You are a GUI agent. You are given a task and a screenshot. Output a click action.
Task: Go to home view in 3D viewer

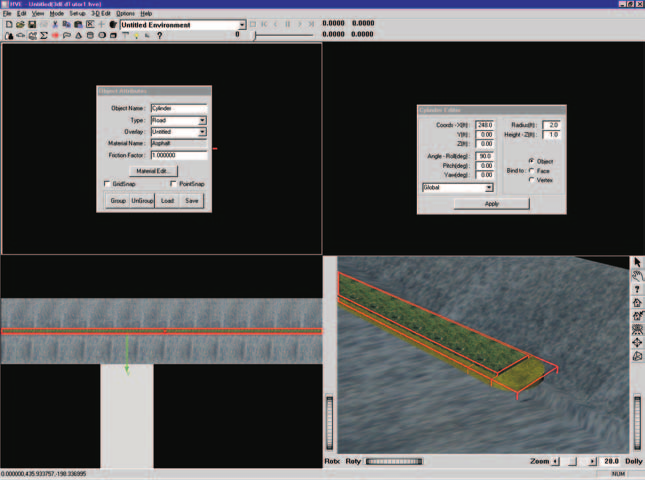pos(637,303)
